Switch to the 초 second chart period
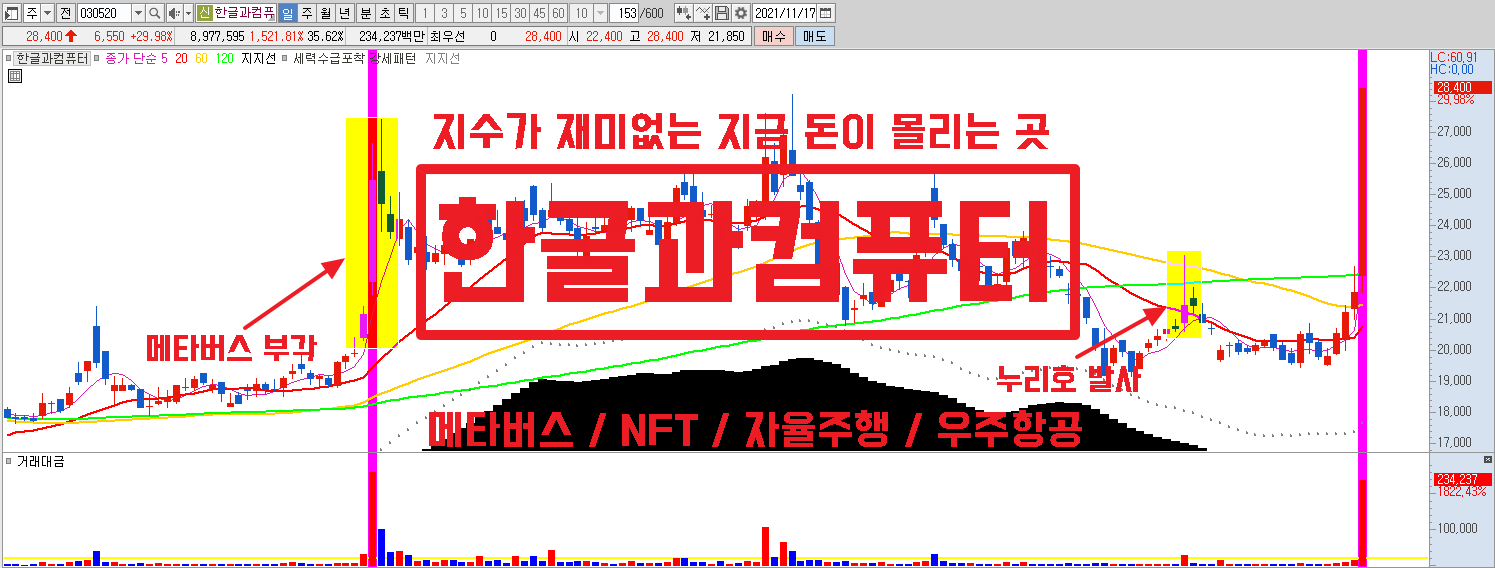Screen dimensions: 1495x568 click(x=384, y=13)
